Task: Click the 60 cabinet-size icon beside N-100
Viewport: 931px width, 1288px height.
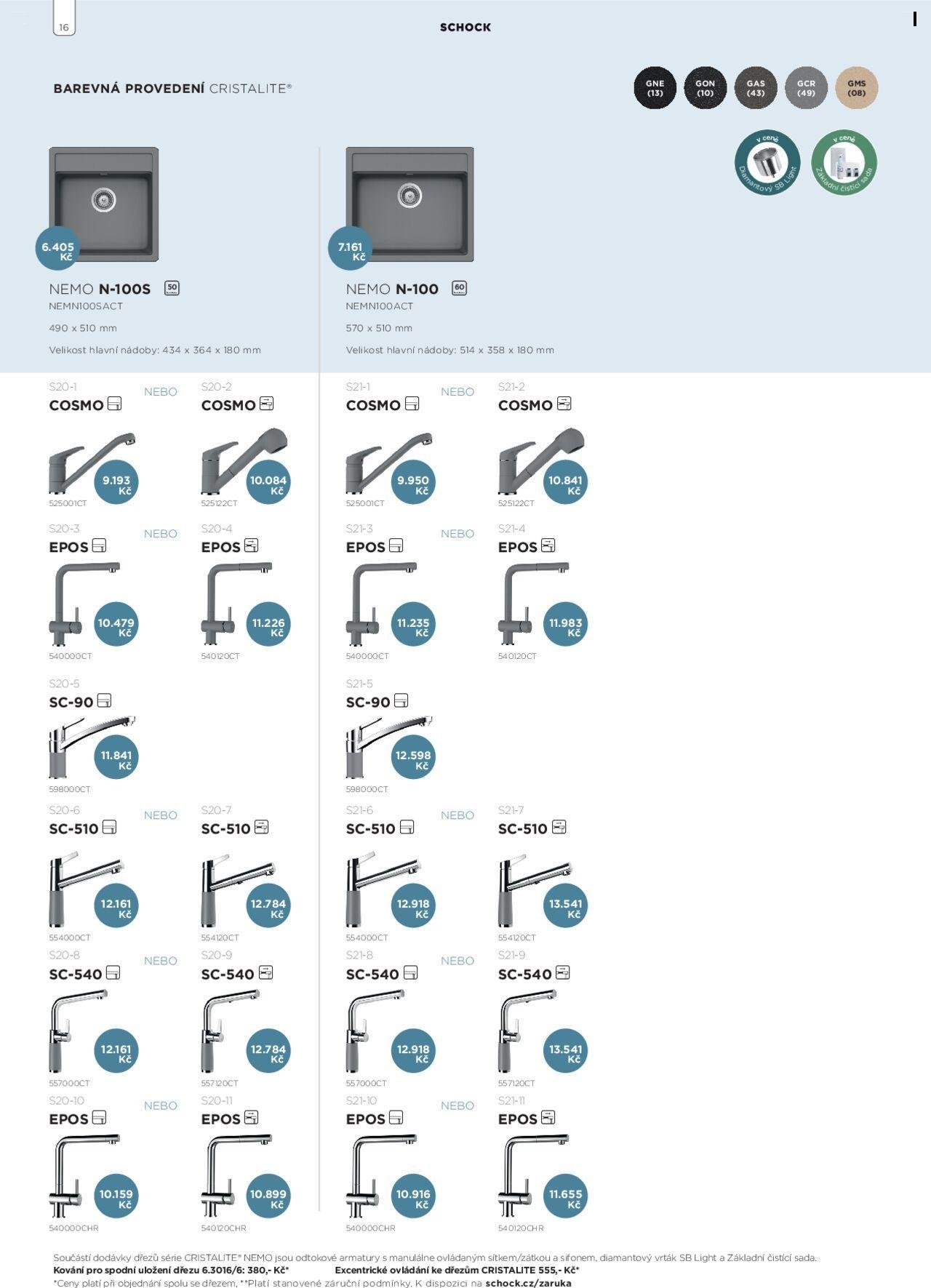Action: tap(459, 288)
